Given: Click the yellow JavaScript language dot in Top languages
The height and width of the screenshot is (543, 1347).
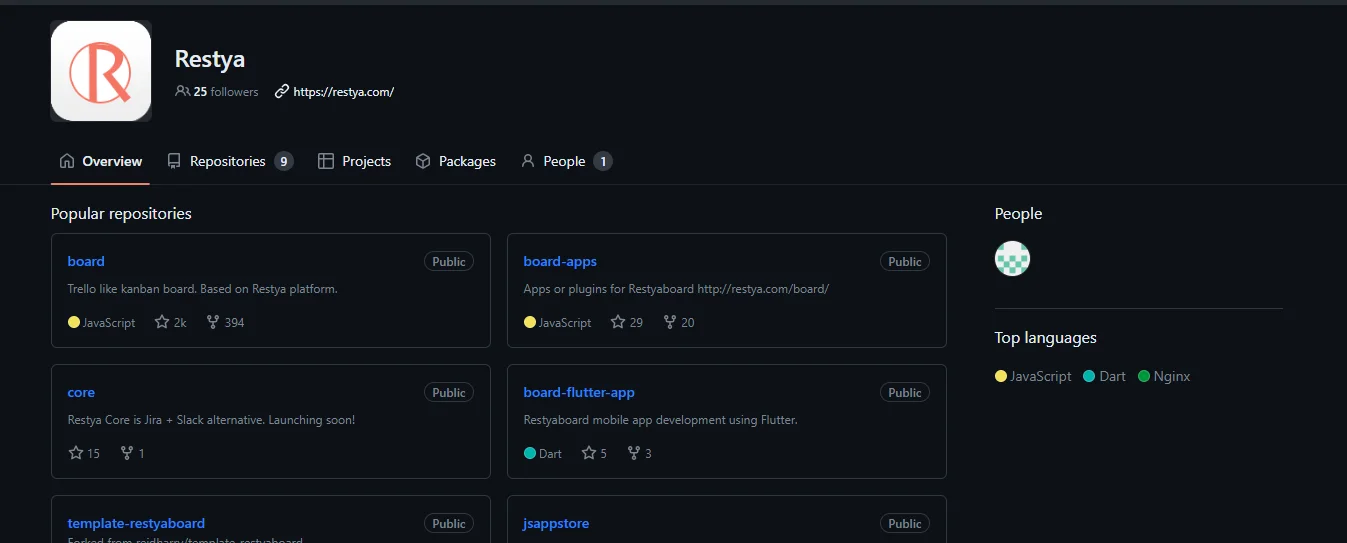Looking at the screenshot, I should pyautogui.click(x=1001, y=377).
